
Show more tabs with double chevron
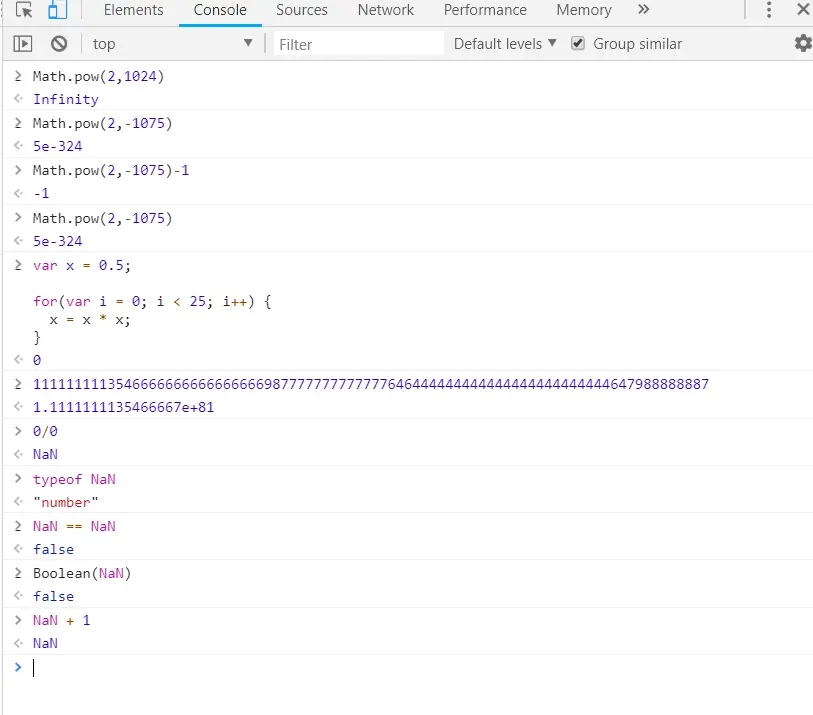click(643, 9)
